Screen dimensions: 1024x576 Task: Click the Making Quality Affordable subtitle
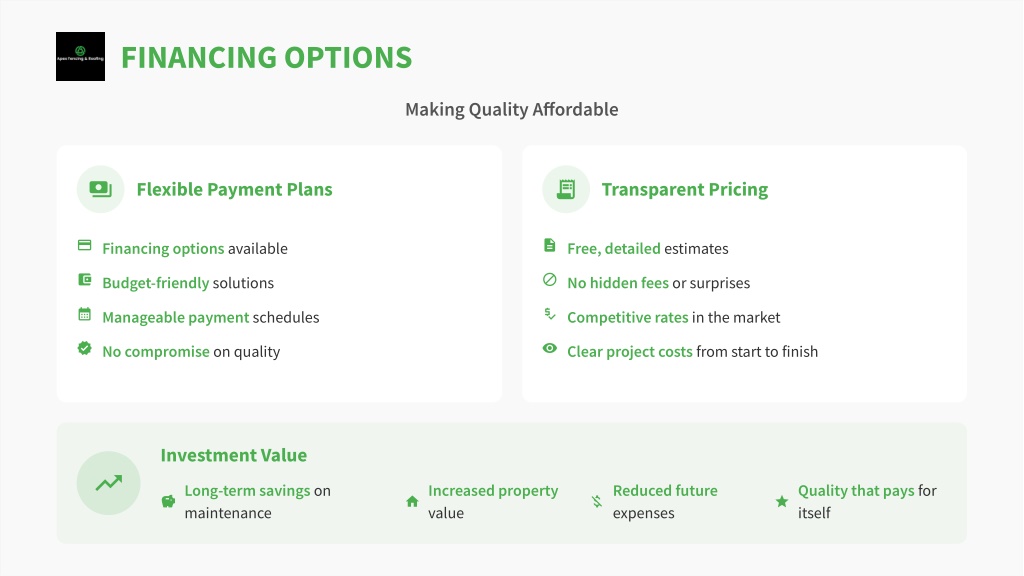511,109
